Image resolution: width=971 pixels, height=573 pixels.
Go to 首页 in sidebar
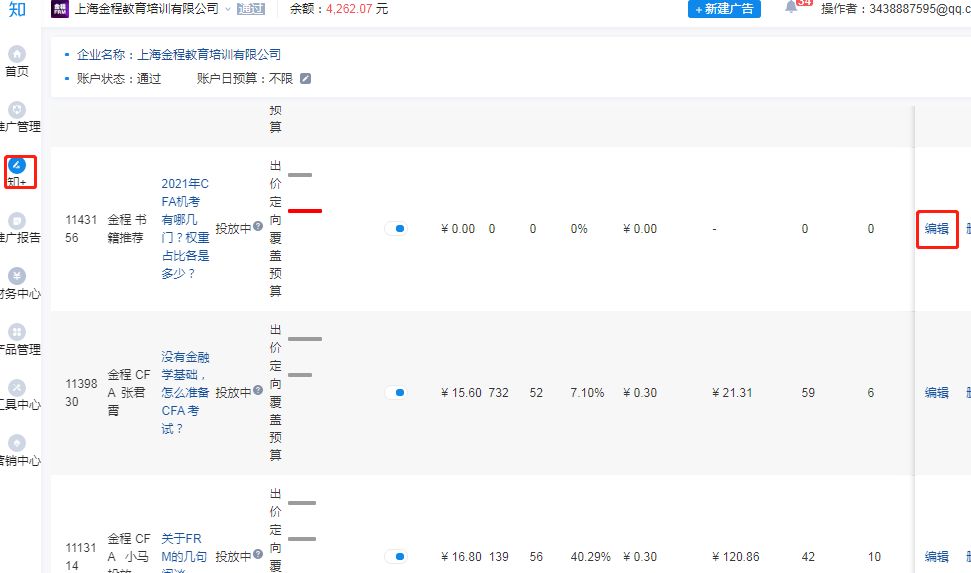click(x=17, y=61)
